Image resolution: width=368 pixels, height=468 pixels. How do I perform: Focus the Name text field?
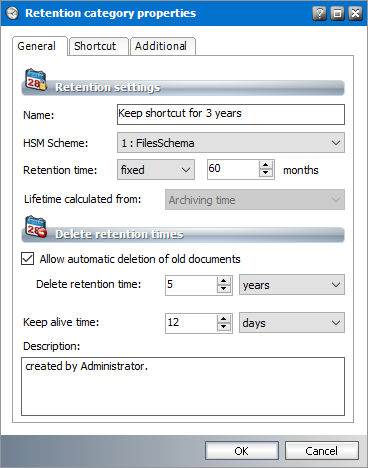231,114
